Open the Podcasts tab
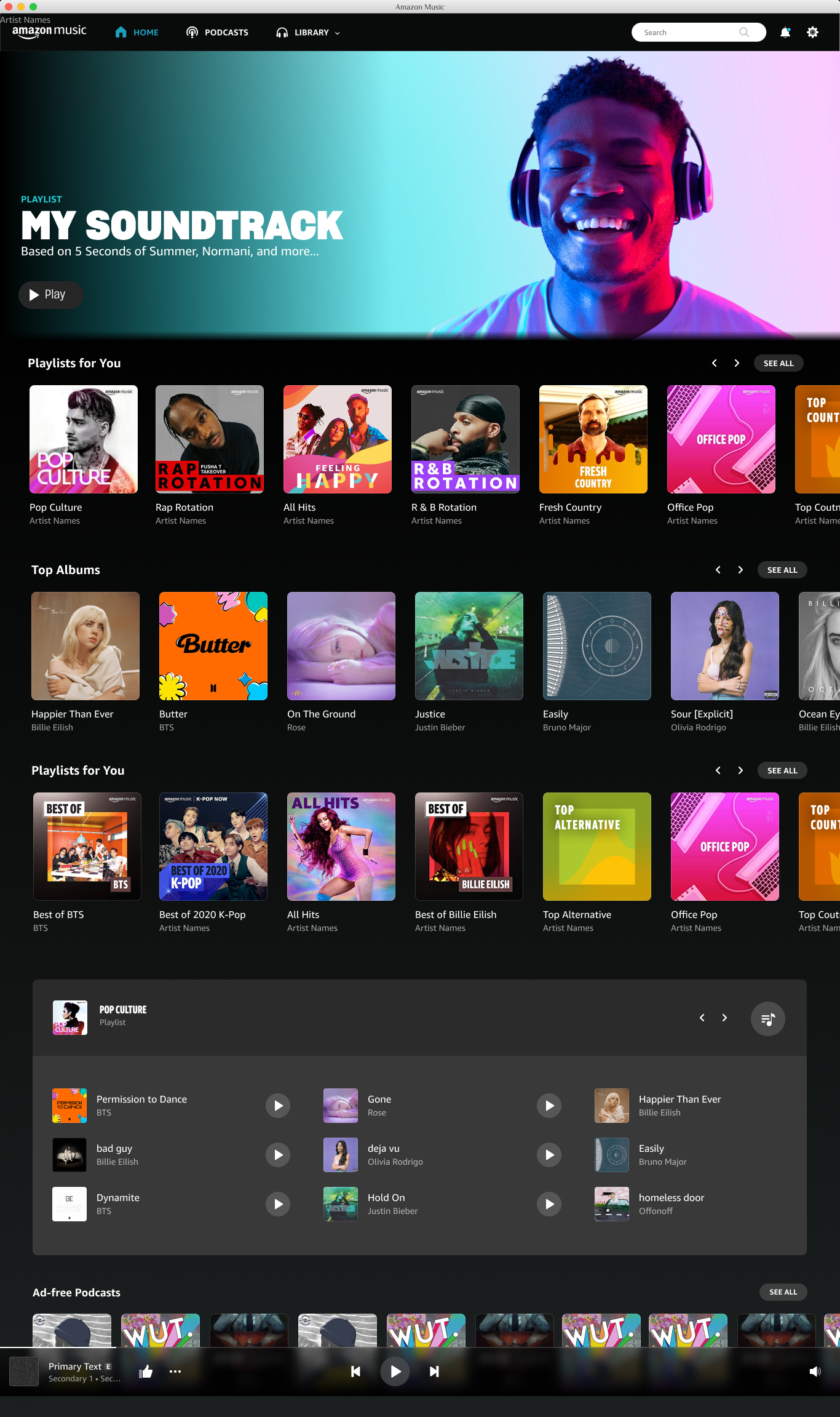This screenshot has width=840, height=1417. 217,33
